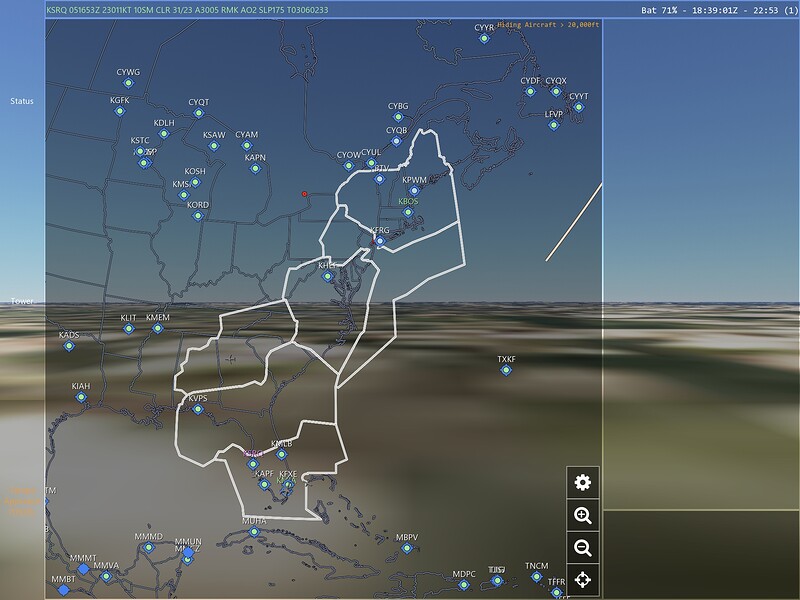Click the "Hiding Aircraft > 20,000ft" notice

pyautogui.click(x=548, y=24)
